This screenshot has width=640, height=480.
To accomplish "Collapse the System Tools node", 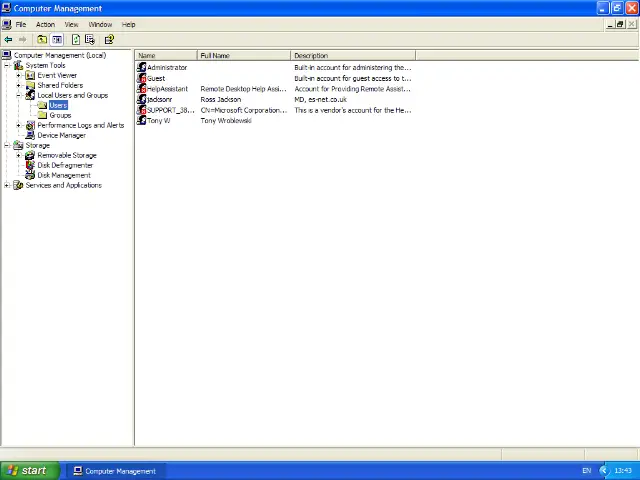I will [7, 65].
